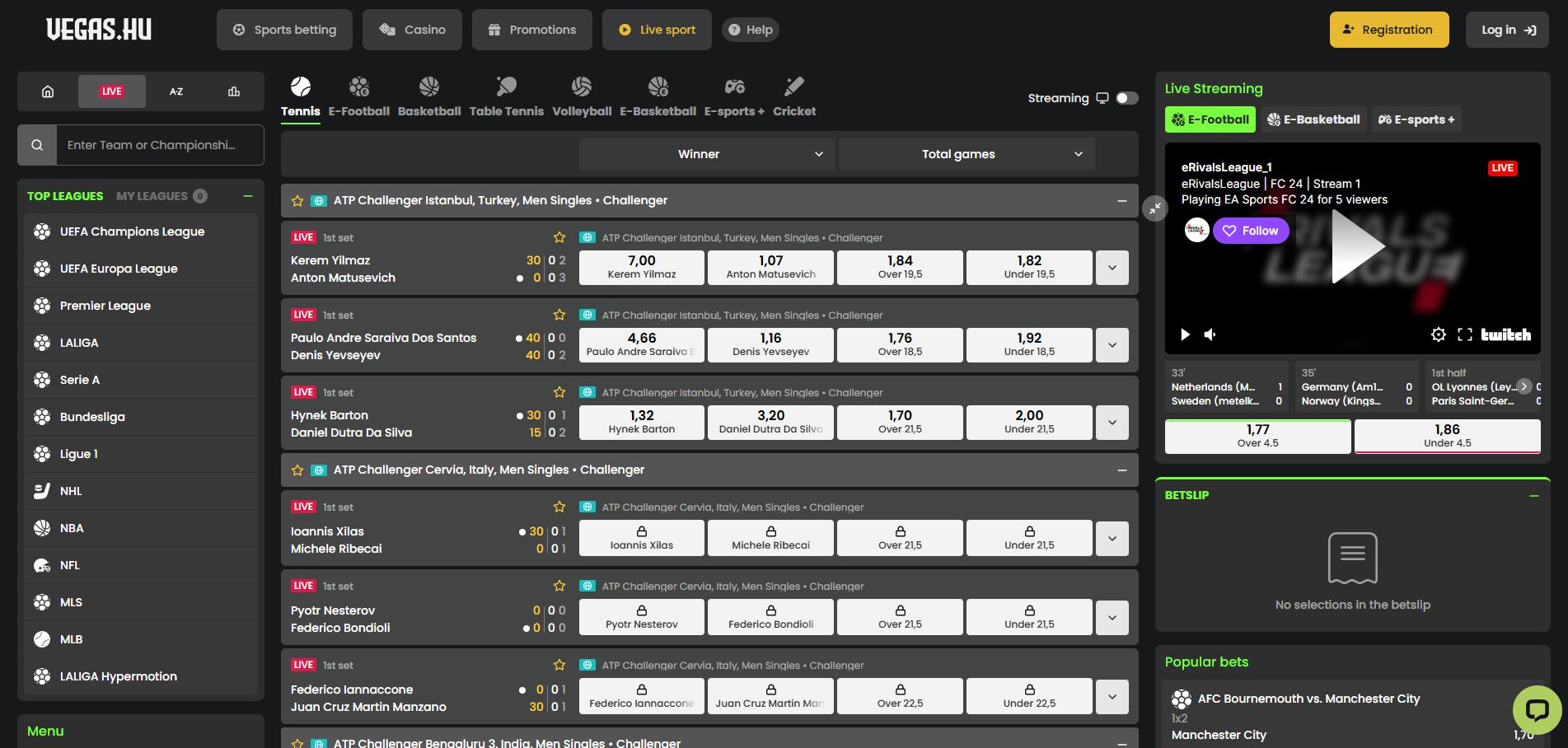
Task: Collapse the ATP Challenger Istanbul section
Action: click(1121, 201)
